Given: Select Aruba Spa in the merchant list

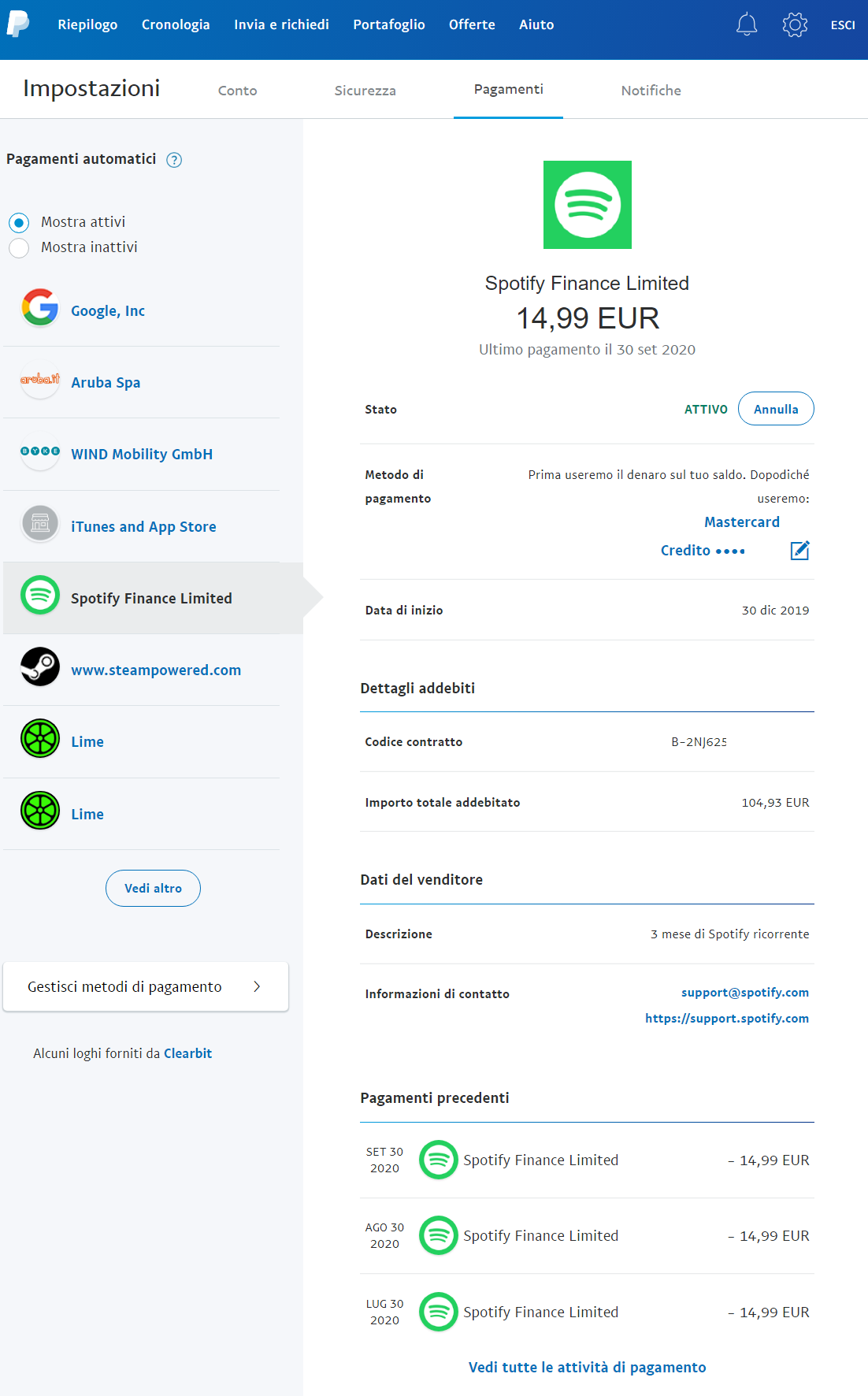Looking at the screenshot, I should 106,383.
